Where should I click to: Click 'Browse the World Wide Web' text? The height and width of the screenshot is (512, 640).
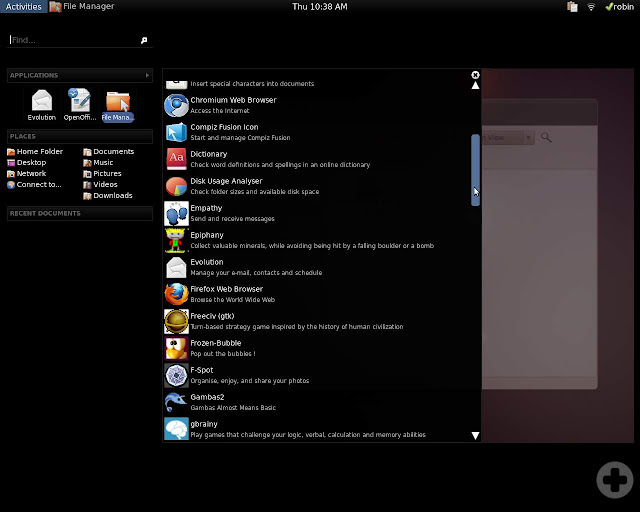tap(233, 300)
